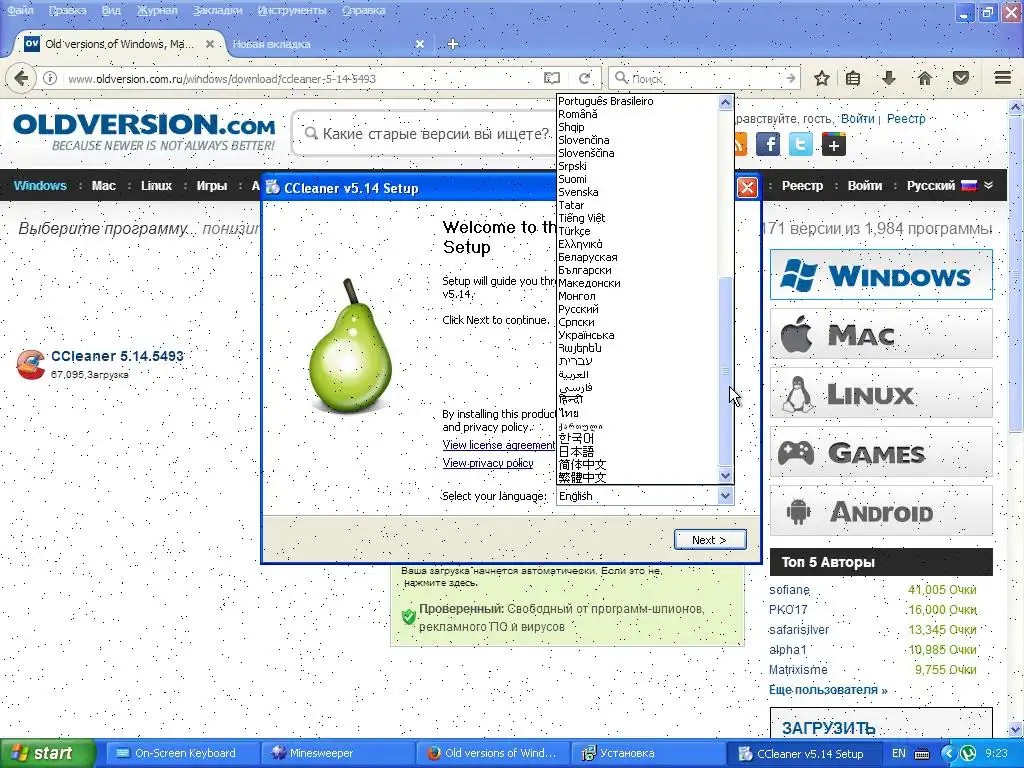Screen dimensions: 1024x768
Task: Reload the page with refresh icon
Action: 584,78
